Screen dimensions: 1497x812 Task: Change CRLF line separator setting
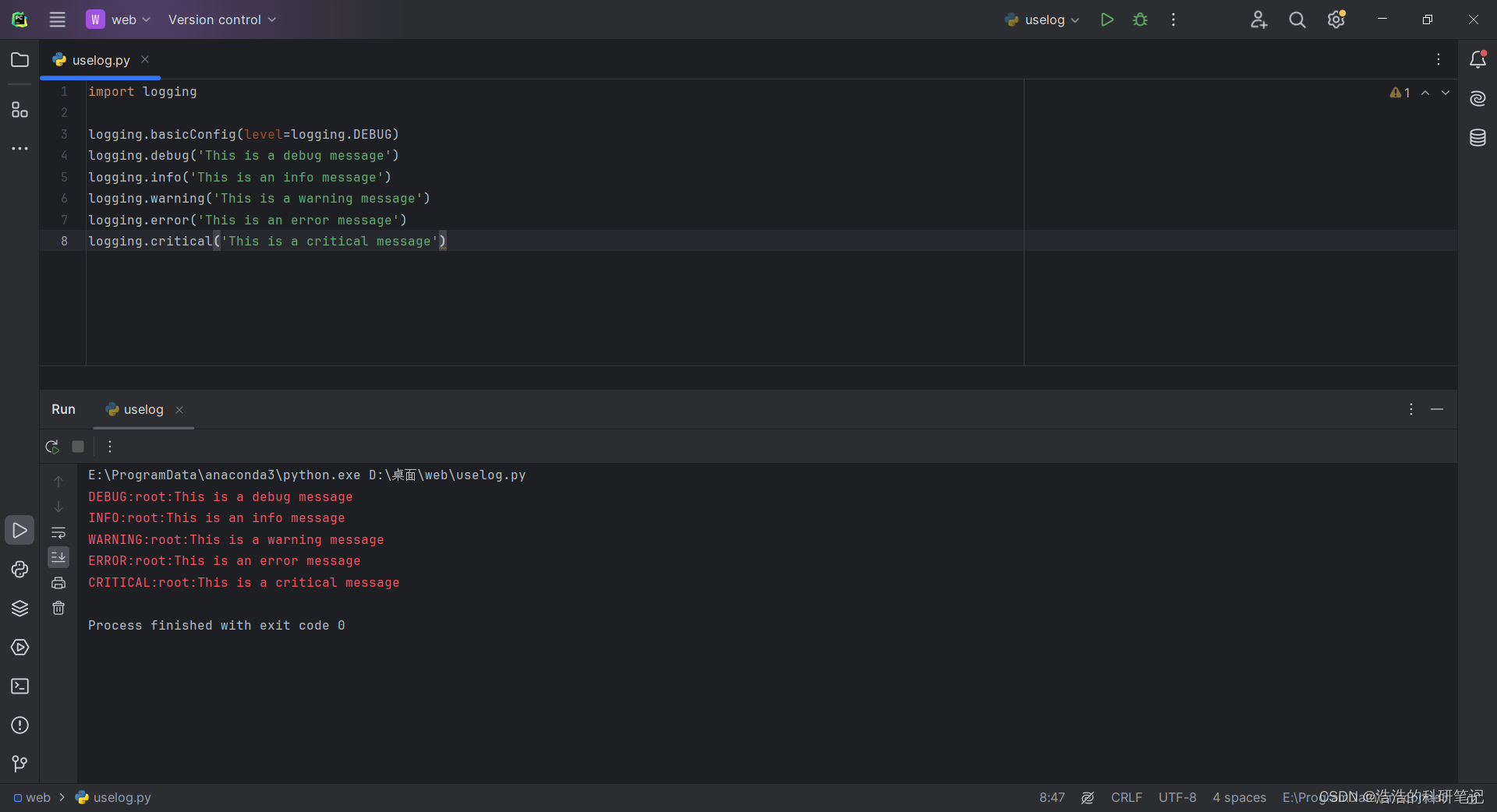(1127, 797)
